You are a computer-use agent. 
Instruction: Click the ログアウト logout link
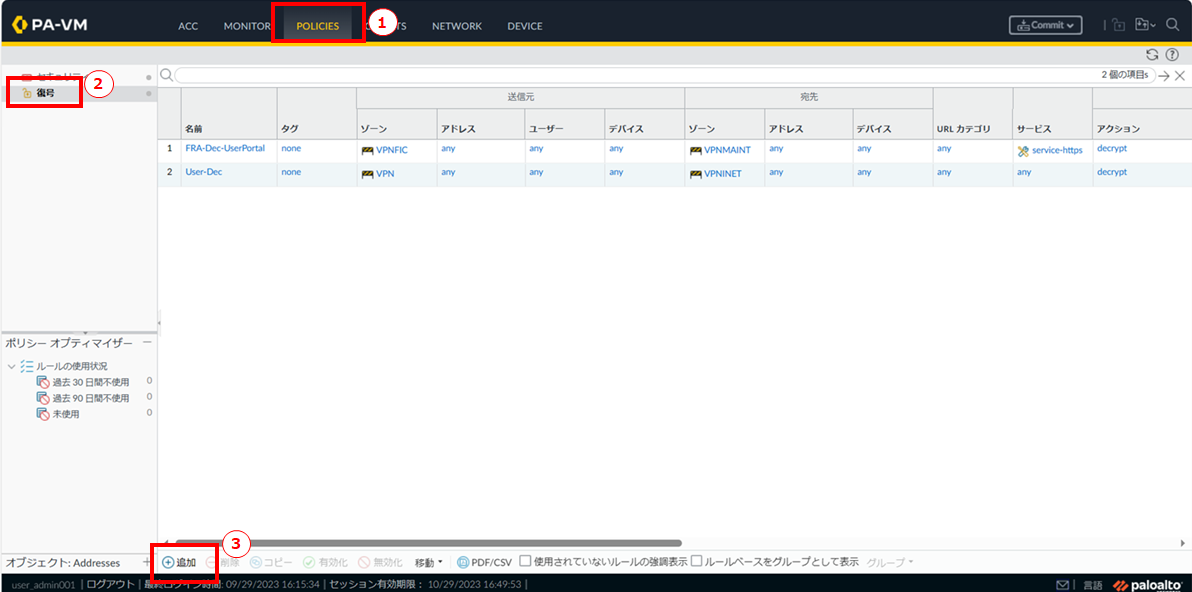coord(111,584)
